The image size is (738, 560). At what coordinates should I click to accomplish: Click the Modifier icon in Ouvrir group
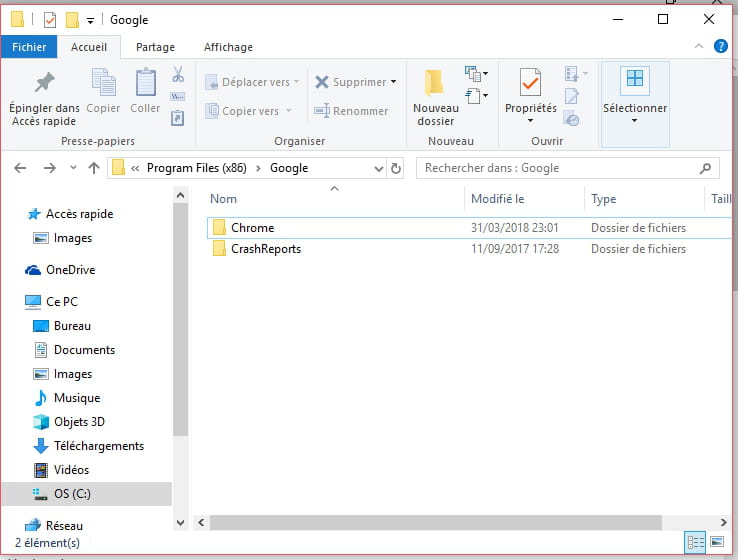pyautogui.click(x=571, y=96)
